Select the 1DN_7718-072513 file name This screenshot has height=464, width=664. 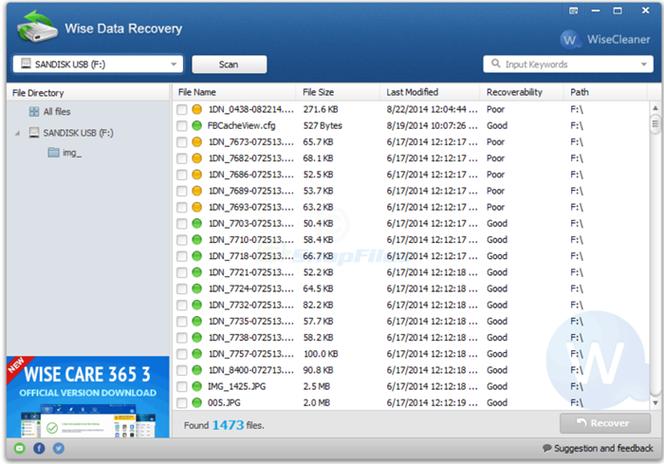[250, 256]
